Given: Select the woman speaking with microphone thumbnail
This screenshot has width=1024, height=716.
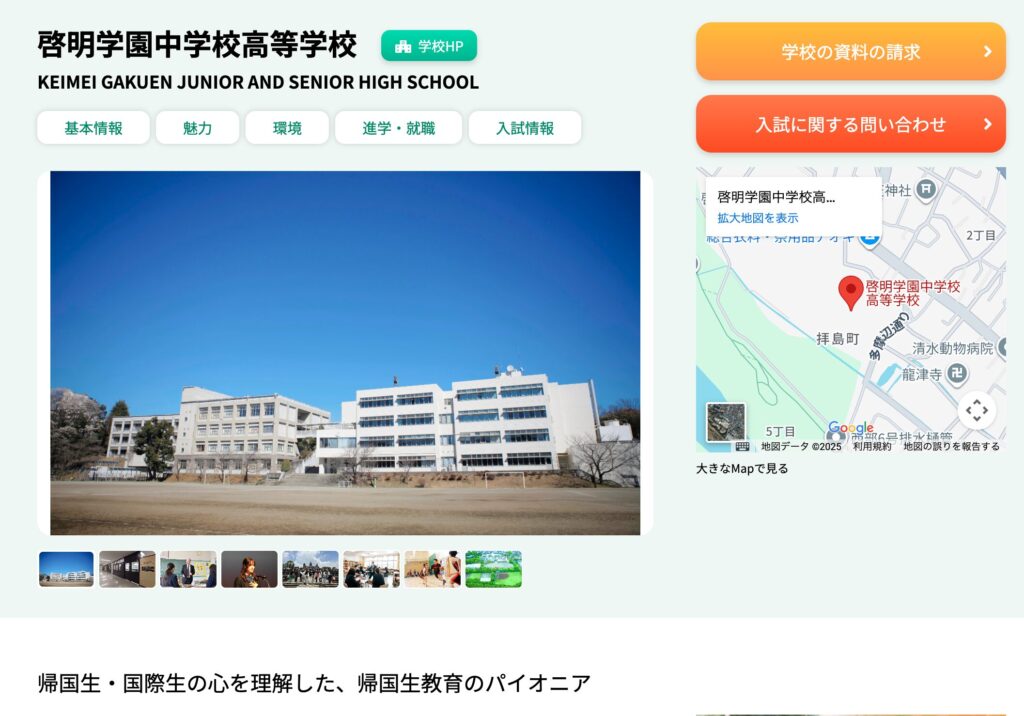Looking at the screenshot, I should click(249, 569).
